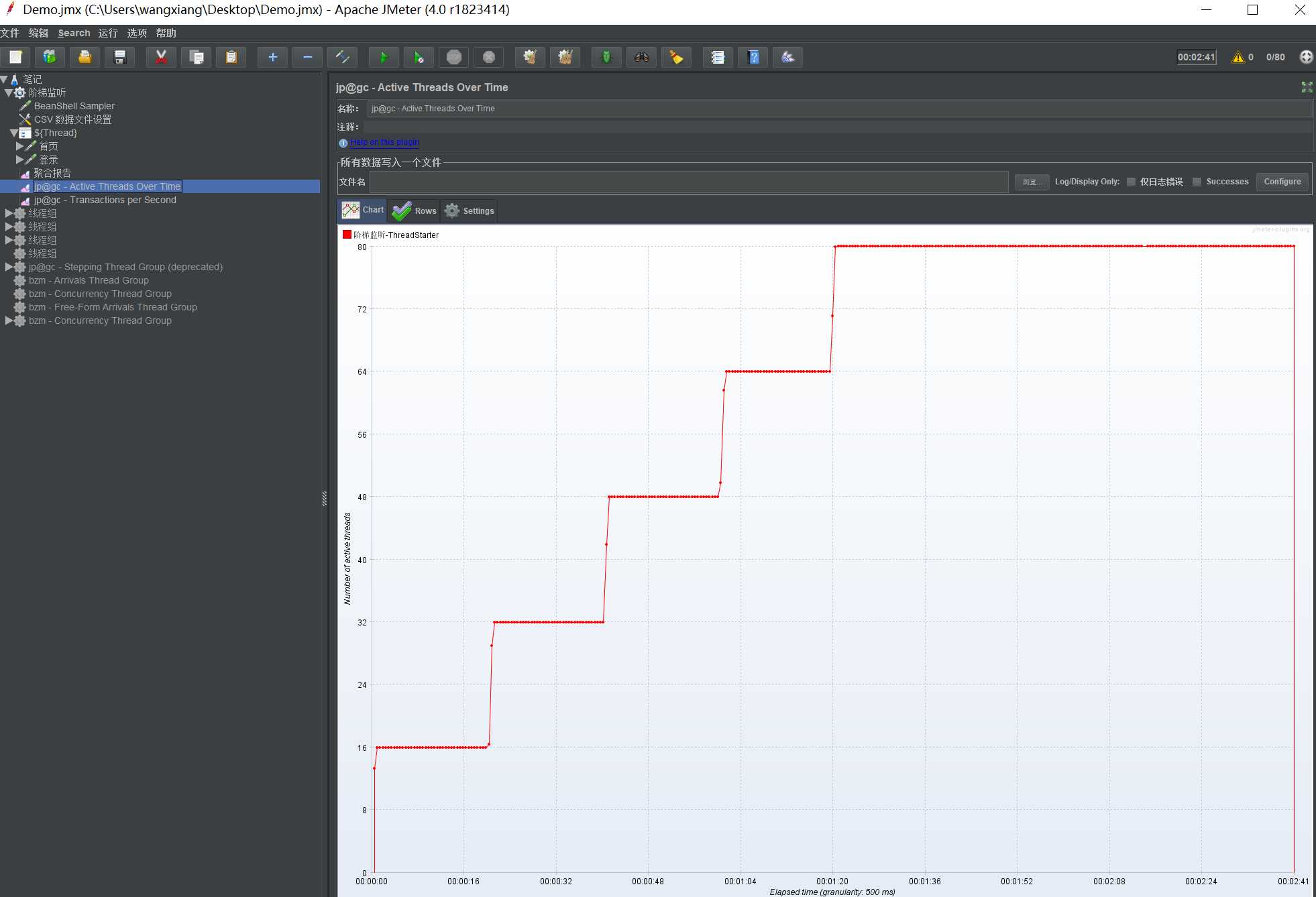This screenshot has height=897, width=1316.
Task: Click the Save test plan icon
Action: pos(120,57)
